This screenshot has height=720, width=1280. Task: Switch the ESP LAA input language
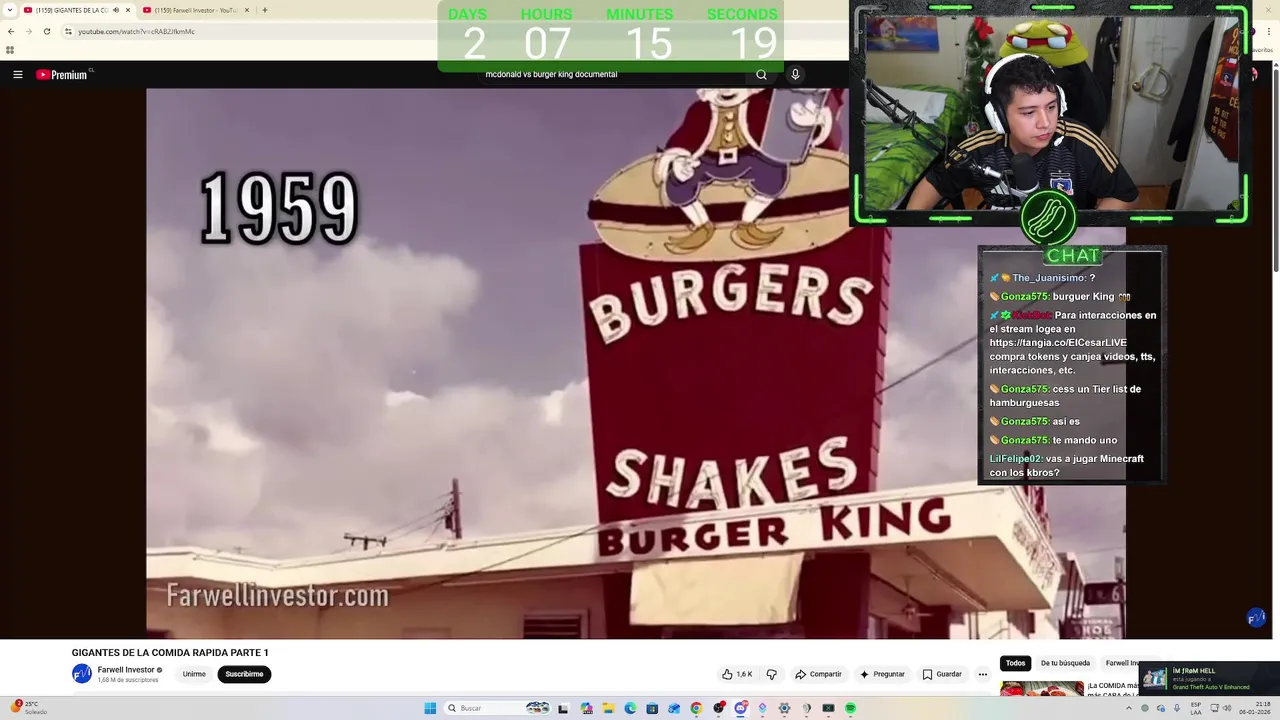coord(1196,708)
